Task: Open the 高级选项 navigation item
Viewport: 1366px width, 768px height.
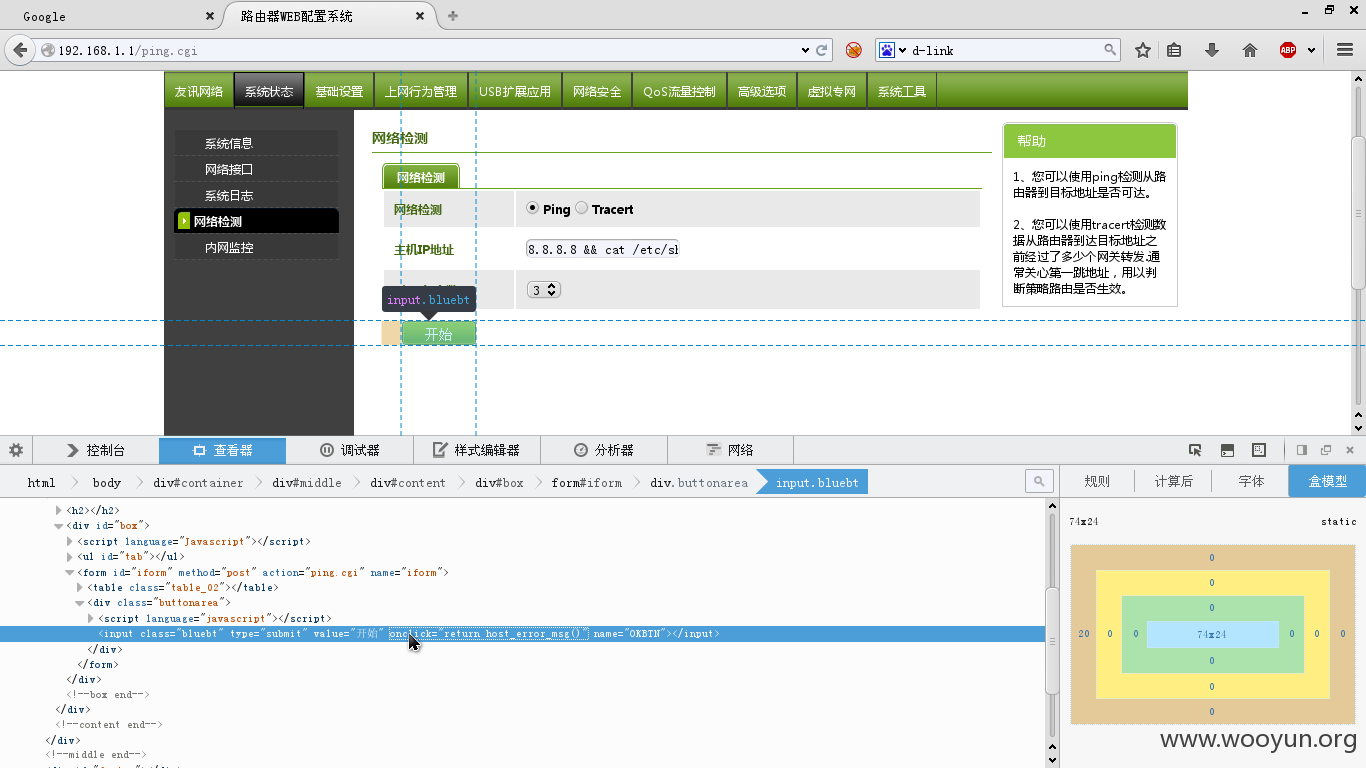Action: coord(762,91)
